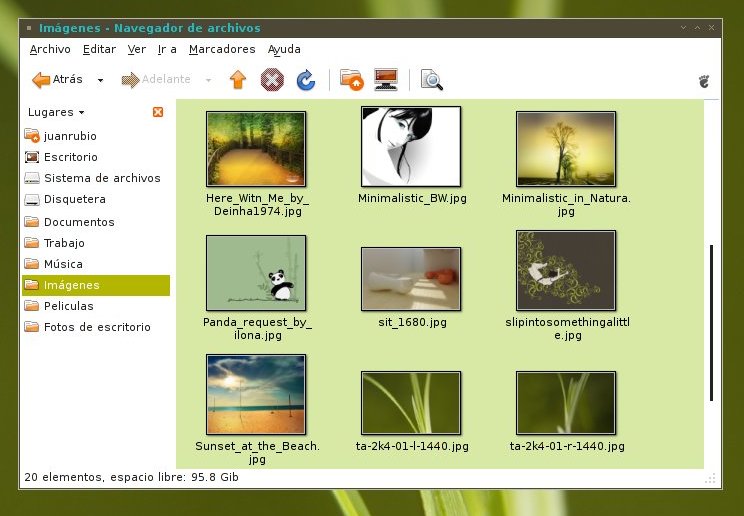Select the Minimalistic_in_Natura.jpg thumbnail
The width and height of the screenshot is (744, 516).
(x=566, y=149)
